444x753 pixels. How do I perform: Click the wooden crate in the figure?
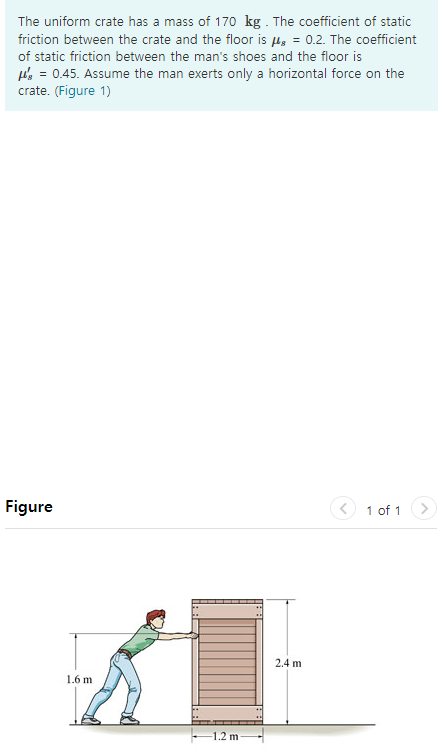[227, 661]
